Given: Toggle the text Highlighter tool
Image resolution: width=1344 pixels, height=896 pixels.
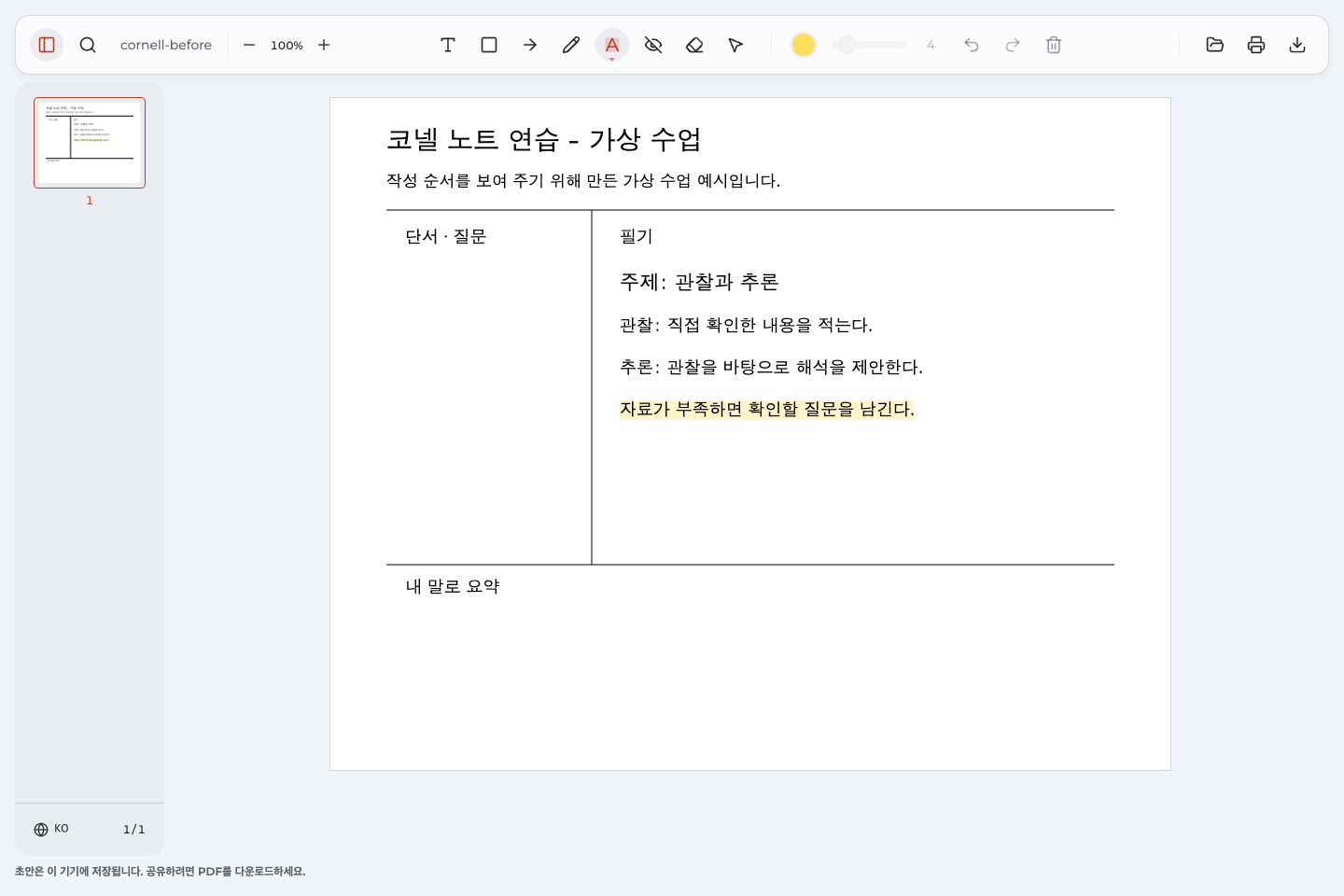Looking at the screenshot, I should (x=612, y=45).
